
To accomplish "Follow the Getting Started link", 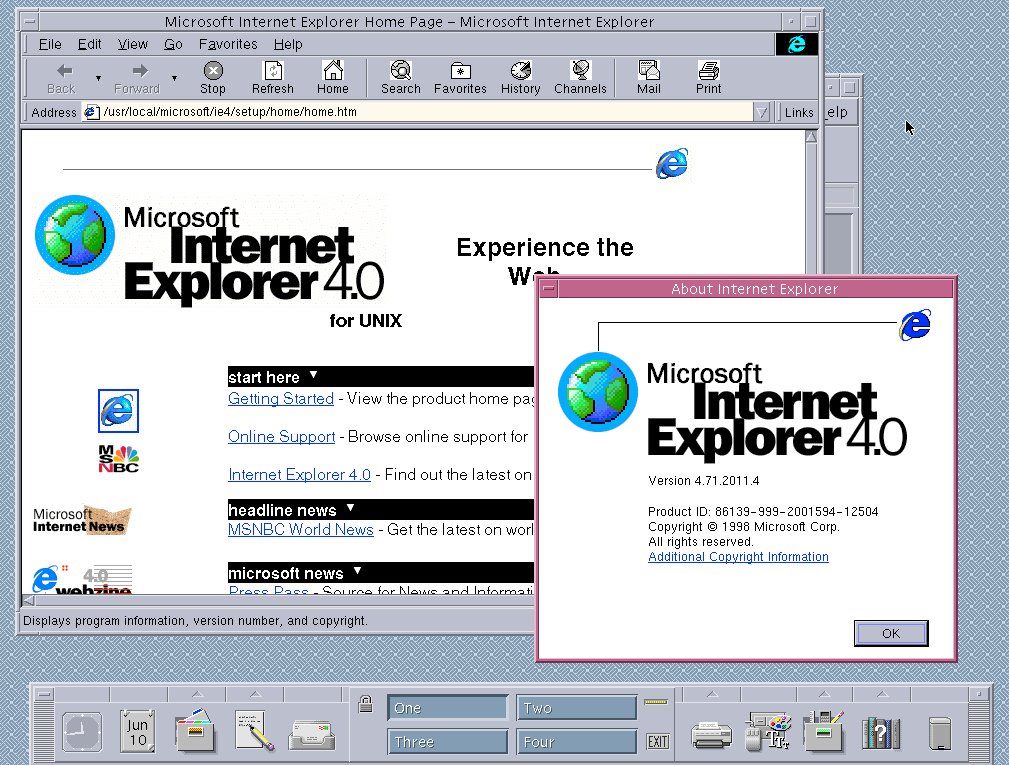I will [281, 399].
